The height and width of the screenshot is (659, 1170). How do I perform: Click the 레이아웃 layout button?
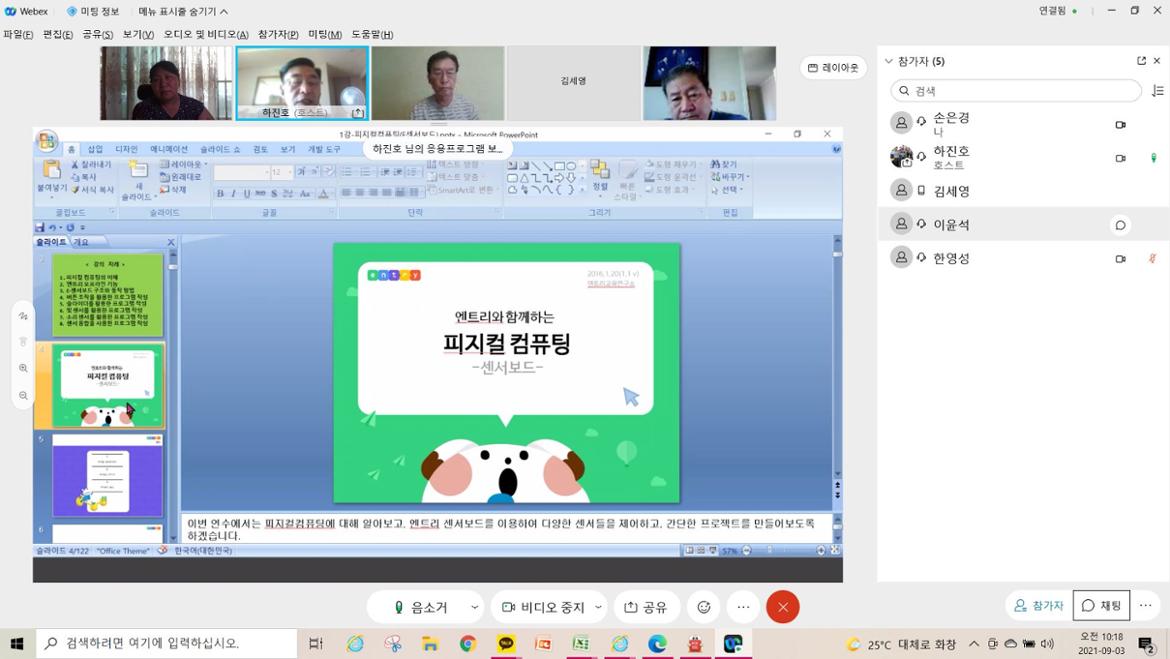click(833, 67)
